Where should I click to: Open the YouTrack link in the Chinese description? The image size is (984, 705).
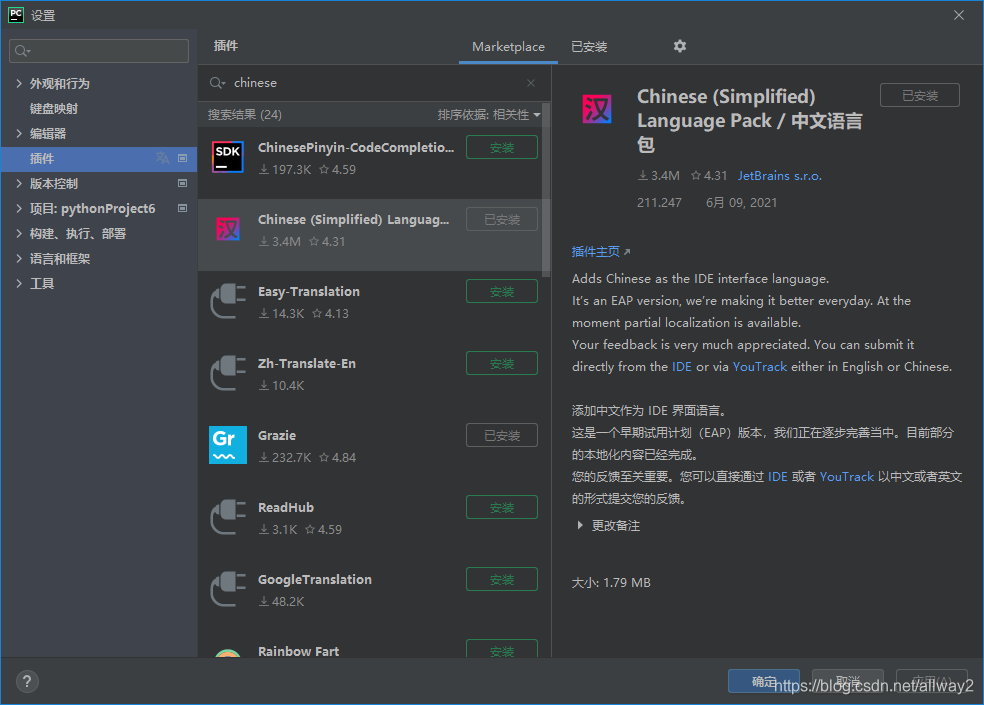(847, 476)
